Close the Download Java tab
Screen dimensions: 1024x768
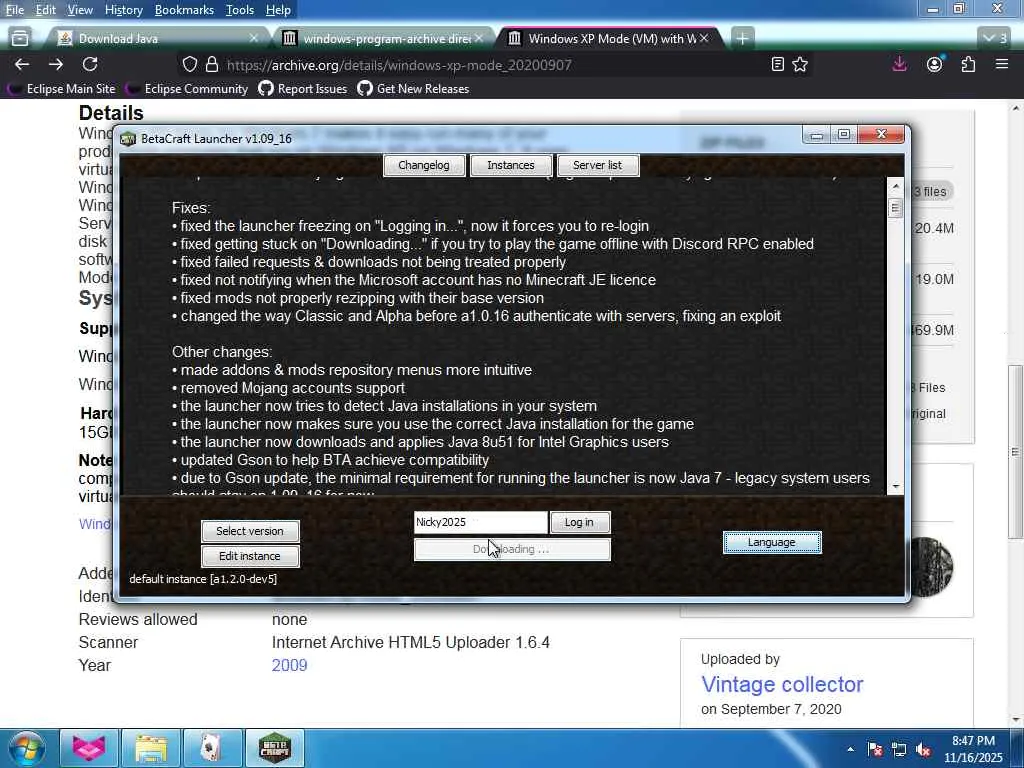[253, 39]
